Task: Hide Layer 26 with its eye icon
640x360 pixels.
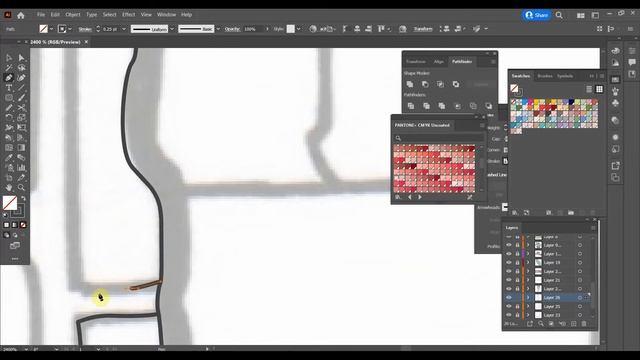Action: [x=509, y=298]
